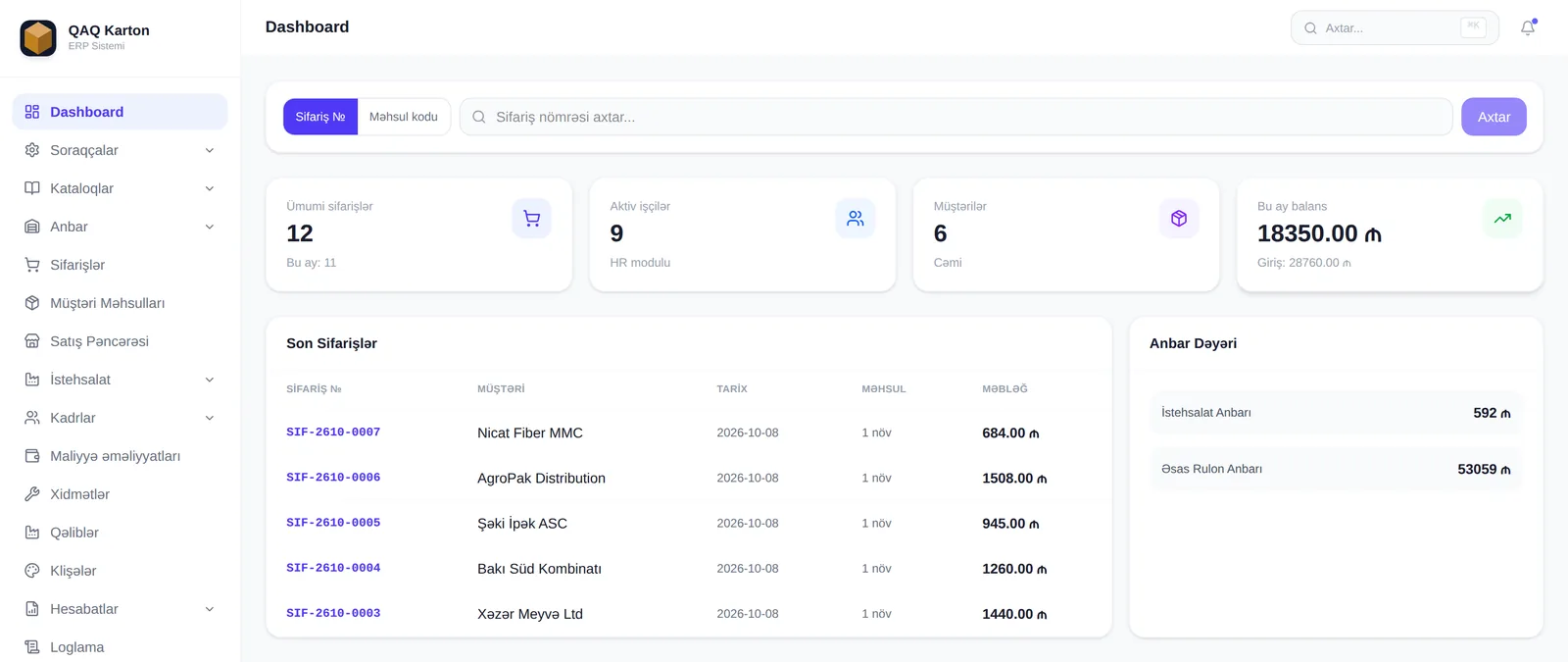Click the İstehsalat Anbarı value row
1568x662 pixels.
(1336, 413)
